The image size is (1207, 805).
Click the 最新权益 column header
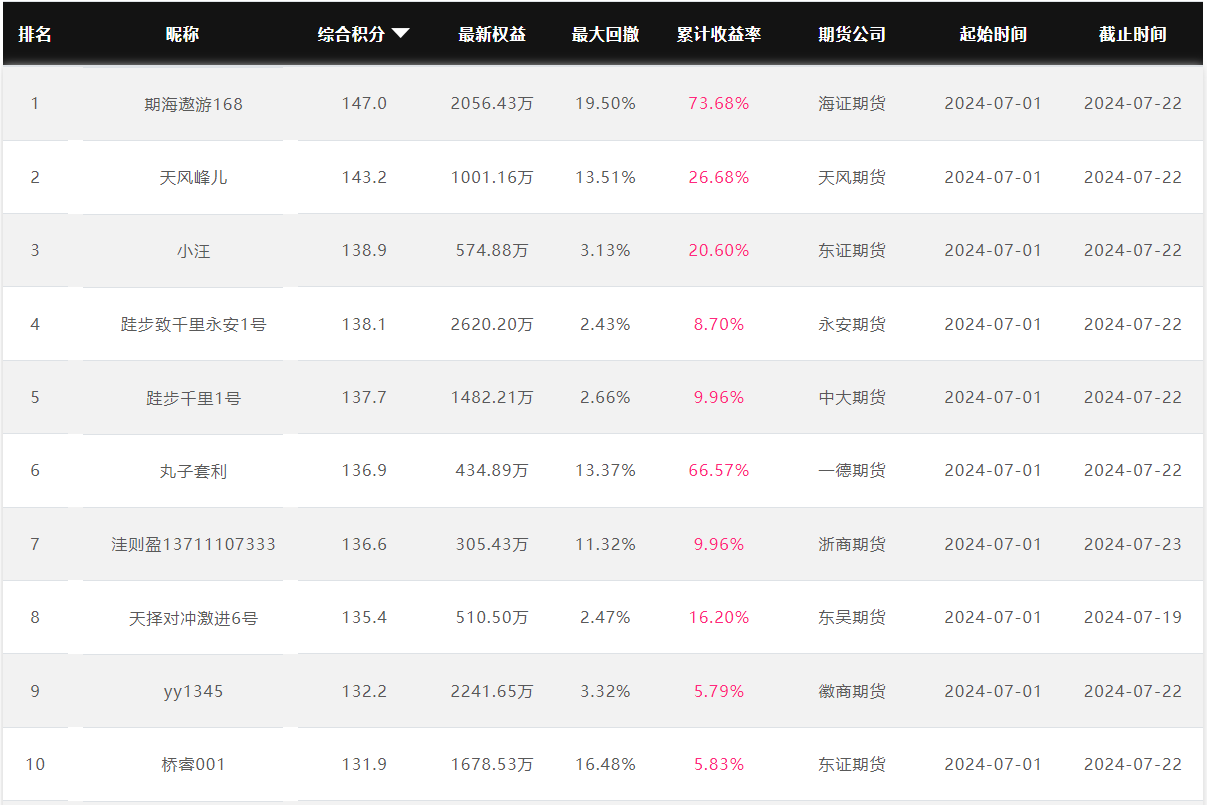pyautogui.click(x=492, y=34)
